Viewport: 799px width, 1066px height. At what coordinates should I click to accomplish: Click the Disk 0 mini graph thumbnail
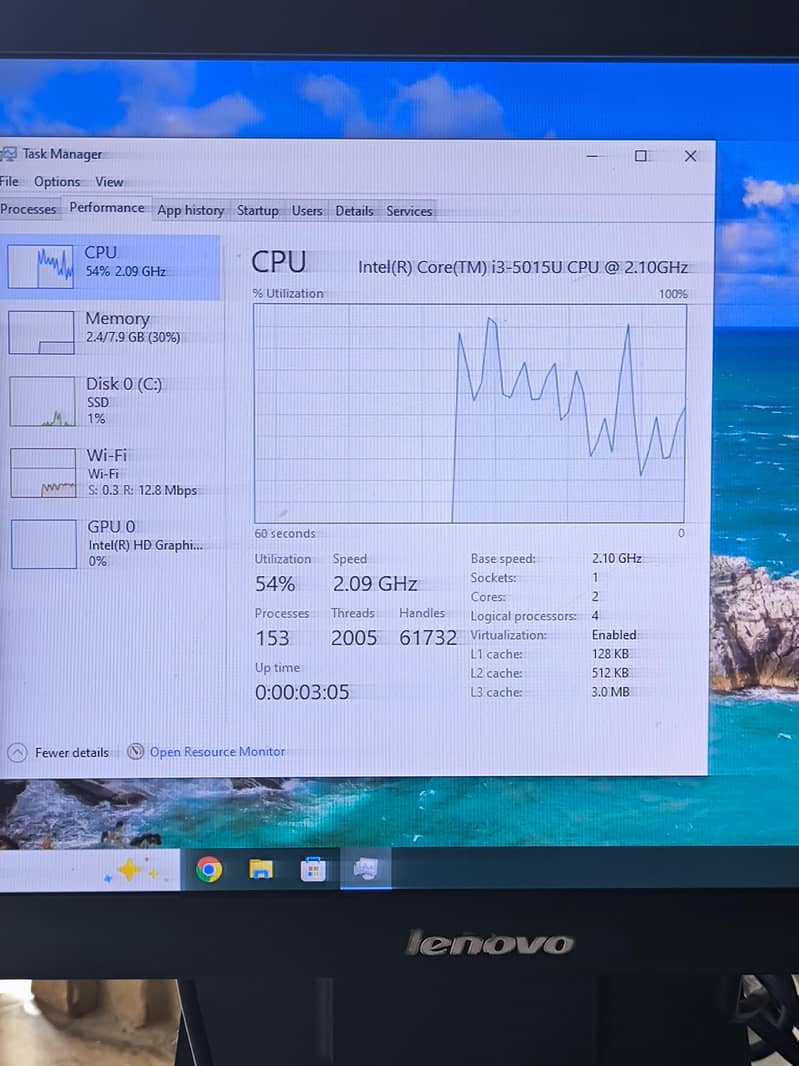click(x=42, y=401)
